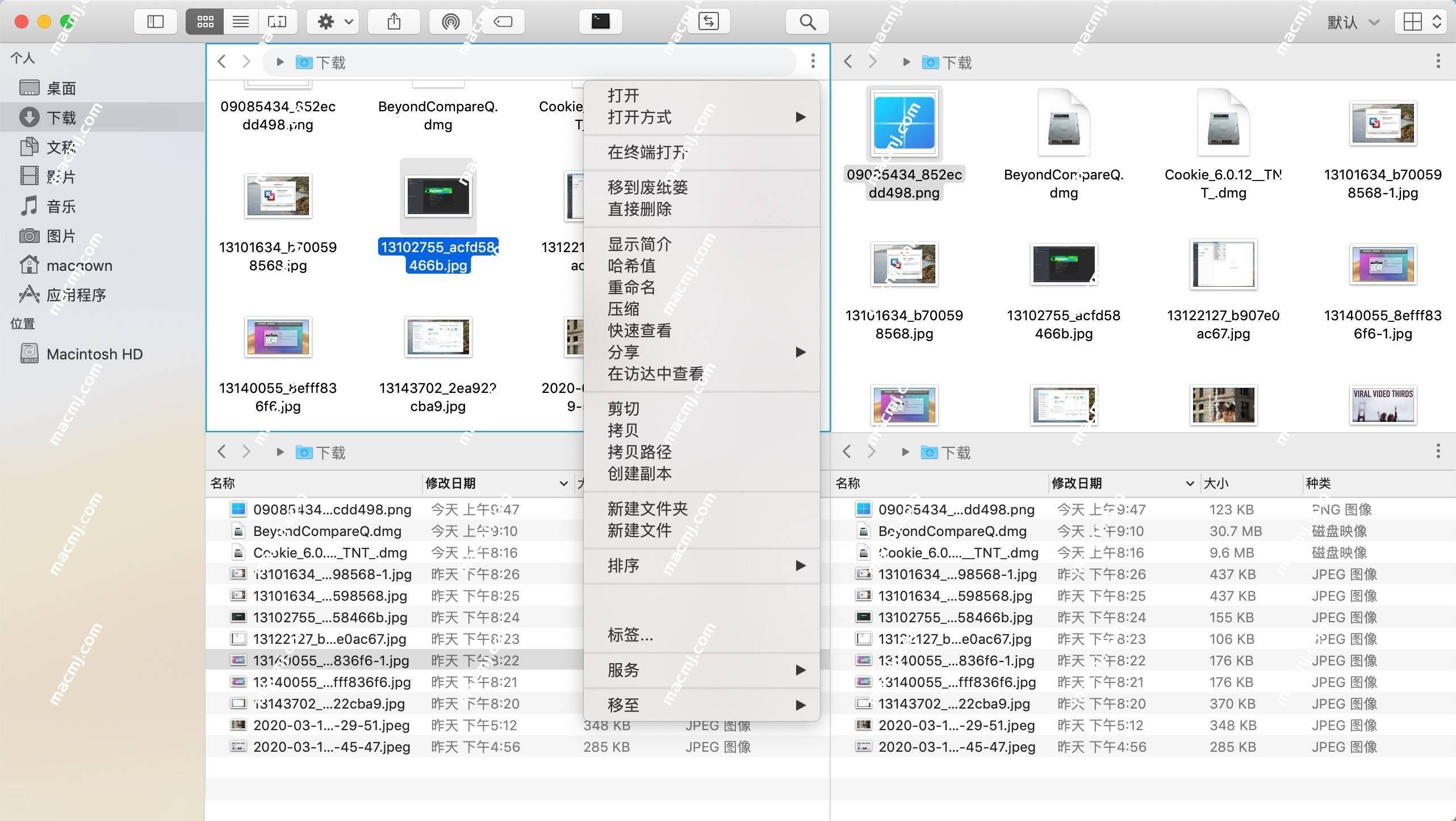The width and height of the screenshot is (1456, 821).
Task: Choose 直接删除 from context menu
Action: [x=702, y=209]
